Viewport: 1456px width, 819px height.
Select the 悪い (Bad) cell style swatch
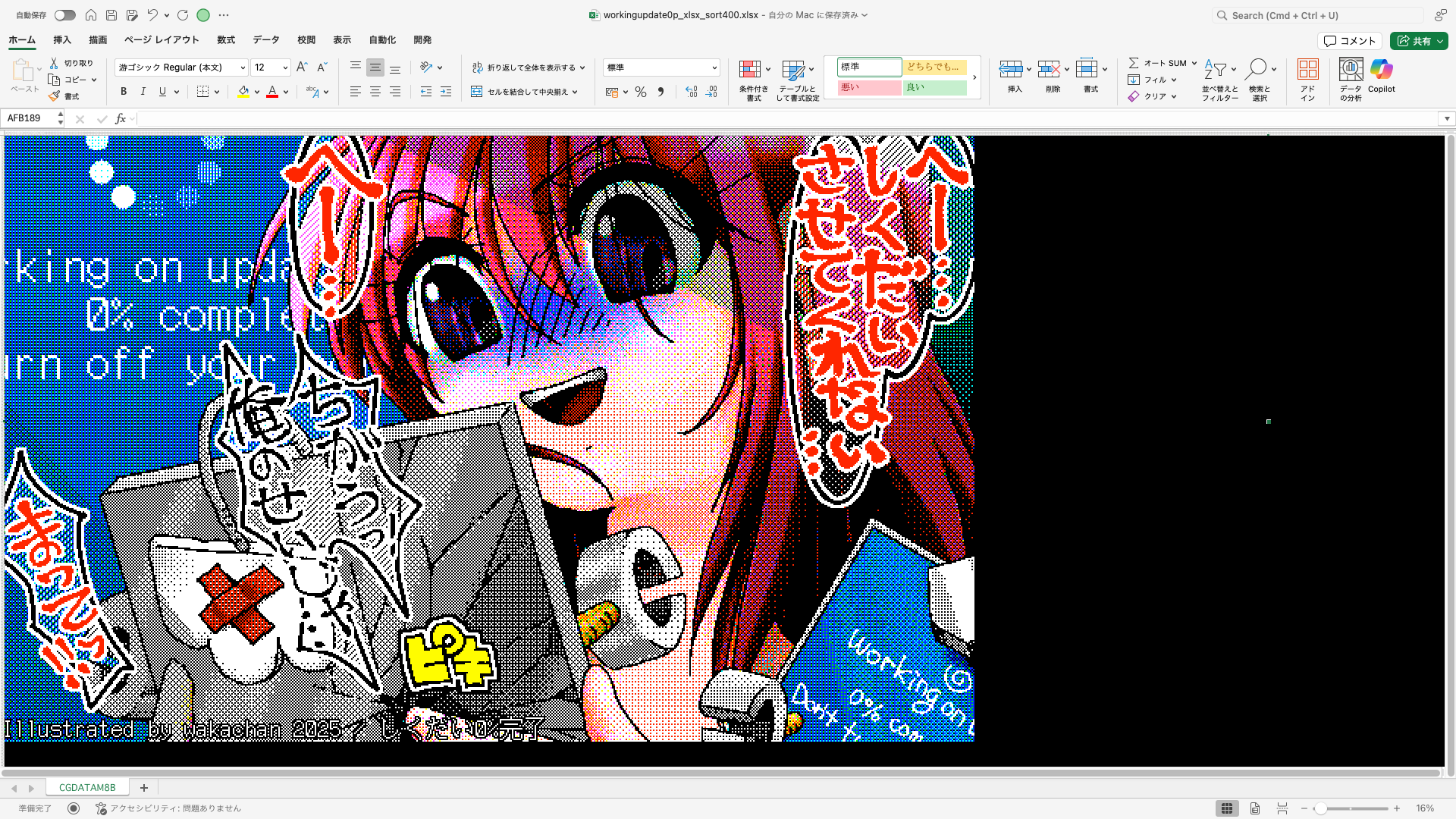pyautogui.click(x=869, y=88)
